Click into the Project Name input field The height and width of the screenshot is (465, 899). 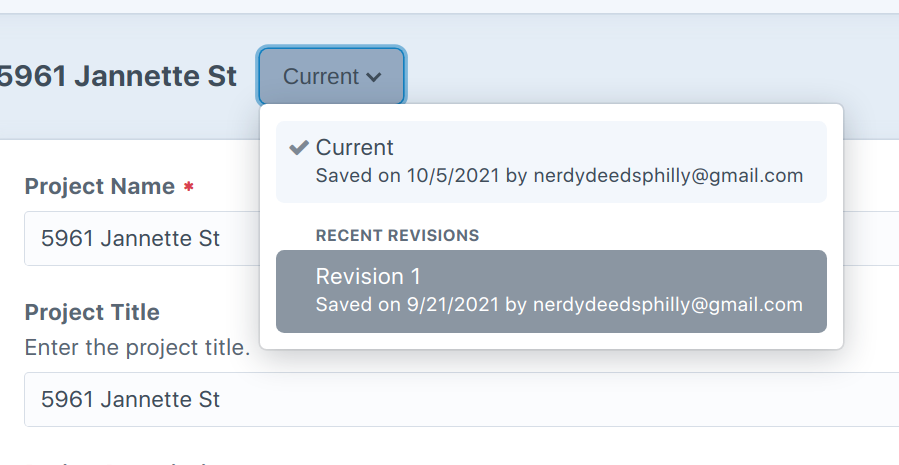[x=140, y=239]
